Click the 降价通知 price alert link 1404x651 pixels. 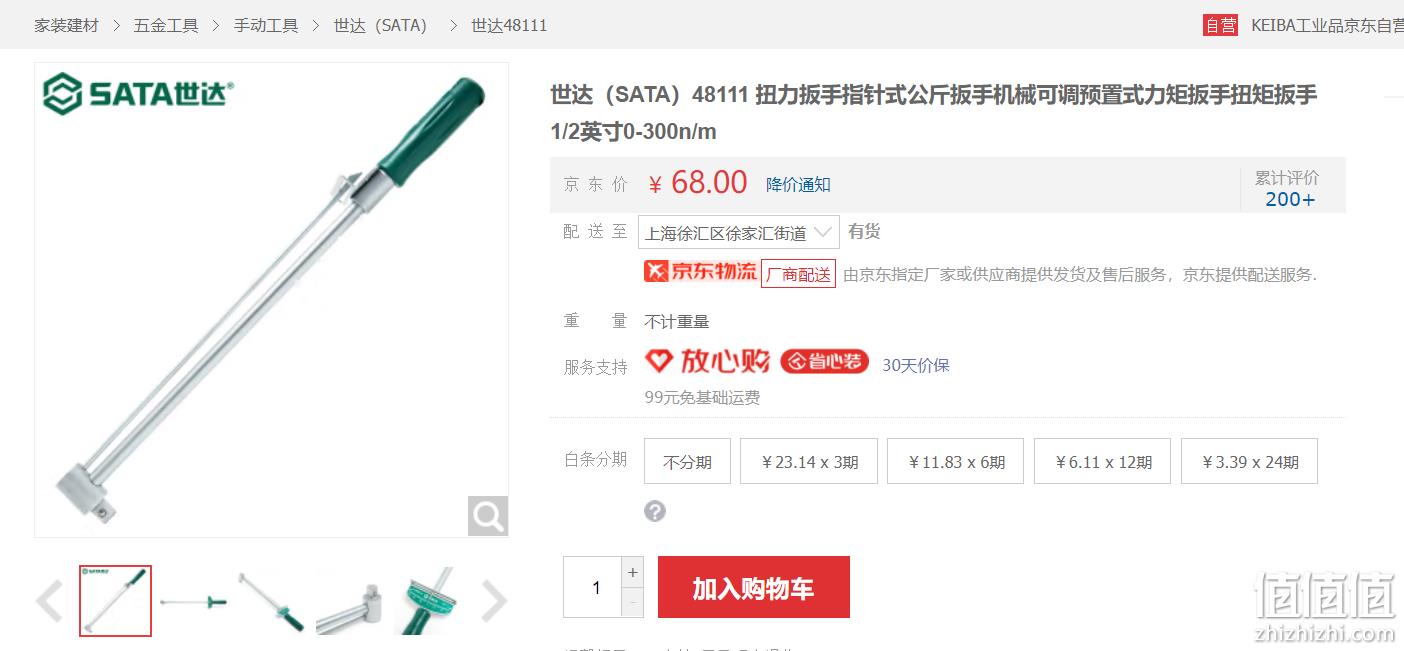798,184
